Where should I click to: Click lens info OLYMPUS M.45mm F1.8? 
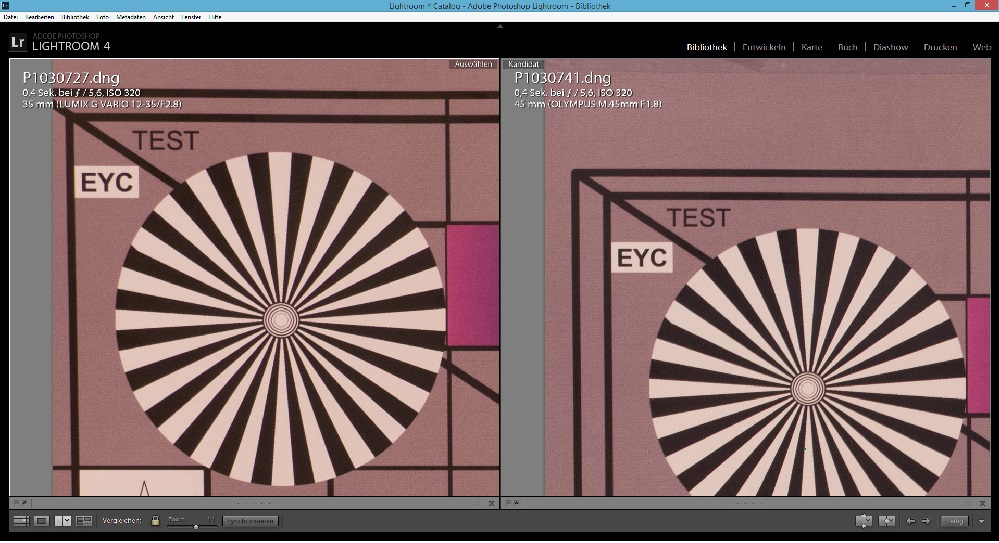605,104
